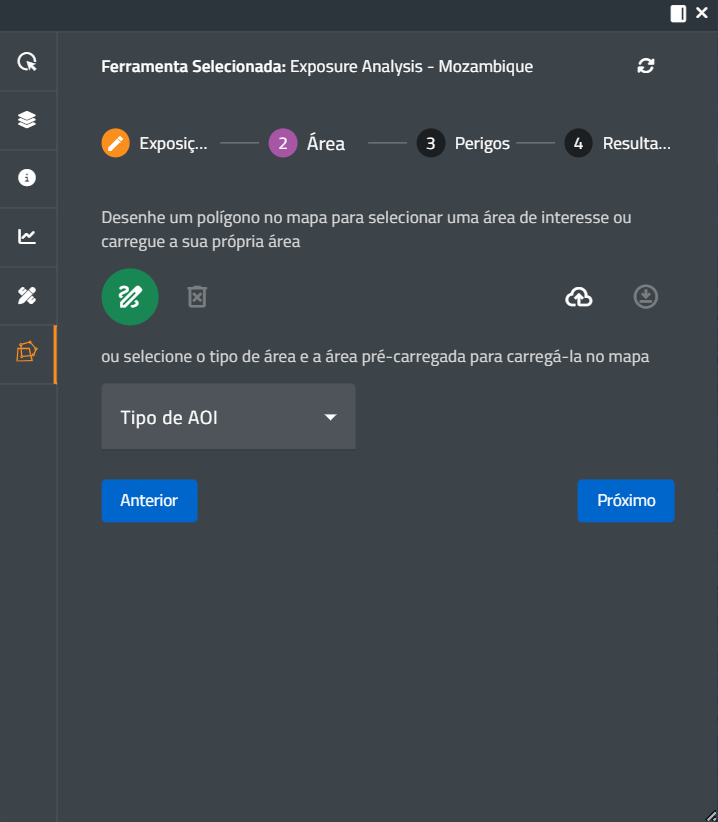Select the crossed ruler-and-pencil sidebar icon
718x822 pixels.
tap(27, 295)
